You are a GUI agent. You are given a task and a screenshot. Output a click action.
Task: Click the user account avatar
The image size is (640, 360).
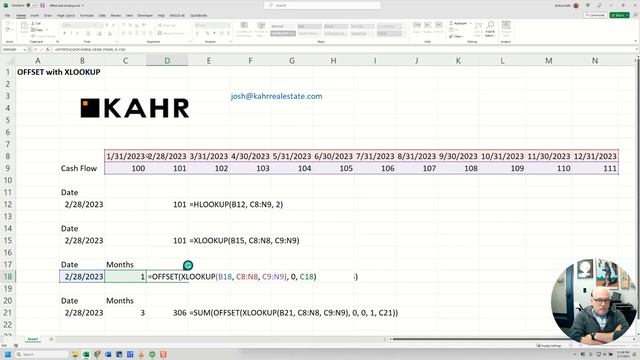[x=576, y=5]
